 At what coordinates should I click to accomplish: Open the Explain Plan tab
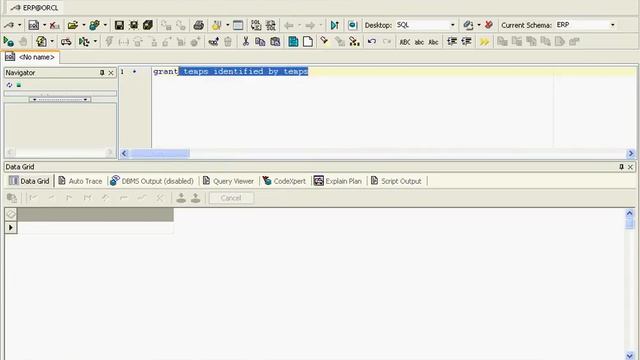point(338,181)
